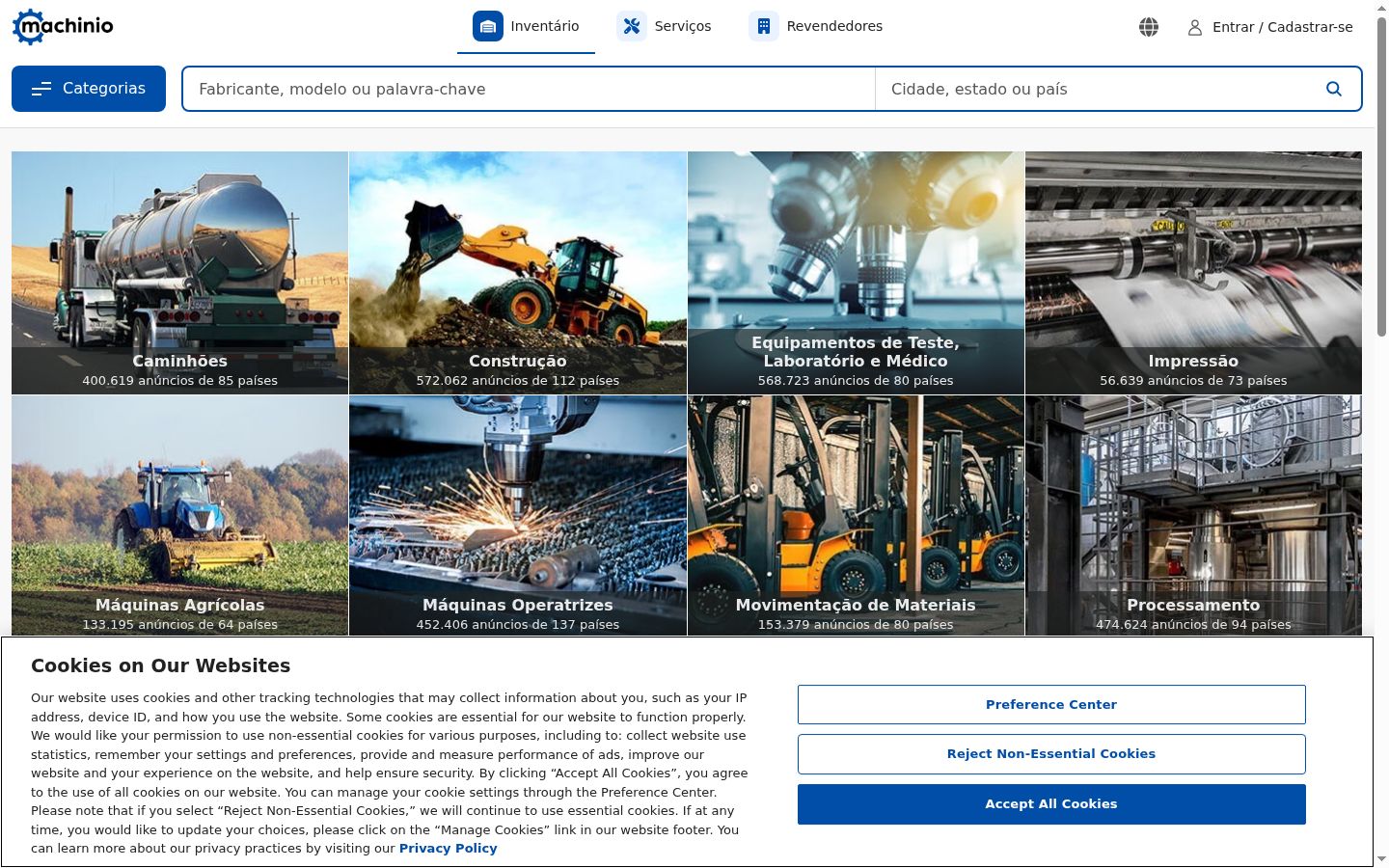Switch to the Revendedores tab

coord(816,27)
